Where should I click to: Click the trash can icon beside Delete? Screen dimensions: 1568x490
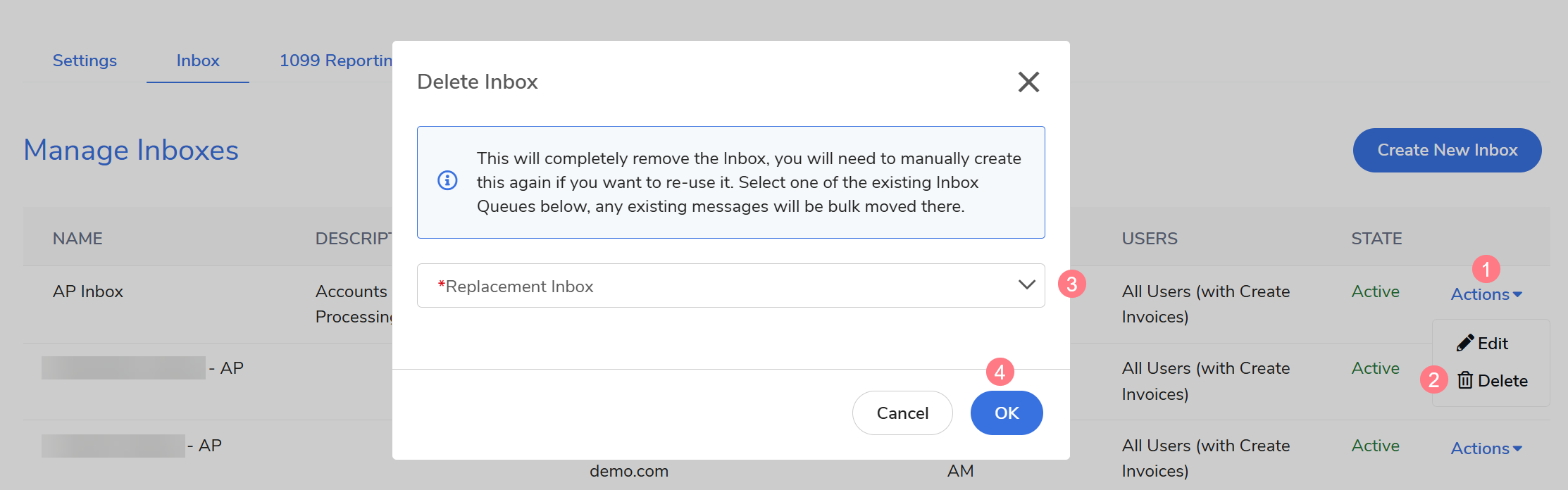[1465, 381]
